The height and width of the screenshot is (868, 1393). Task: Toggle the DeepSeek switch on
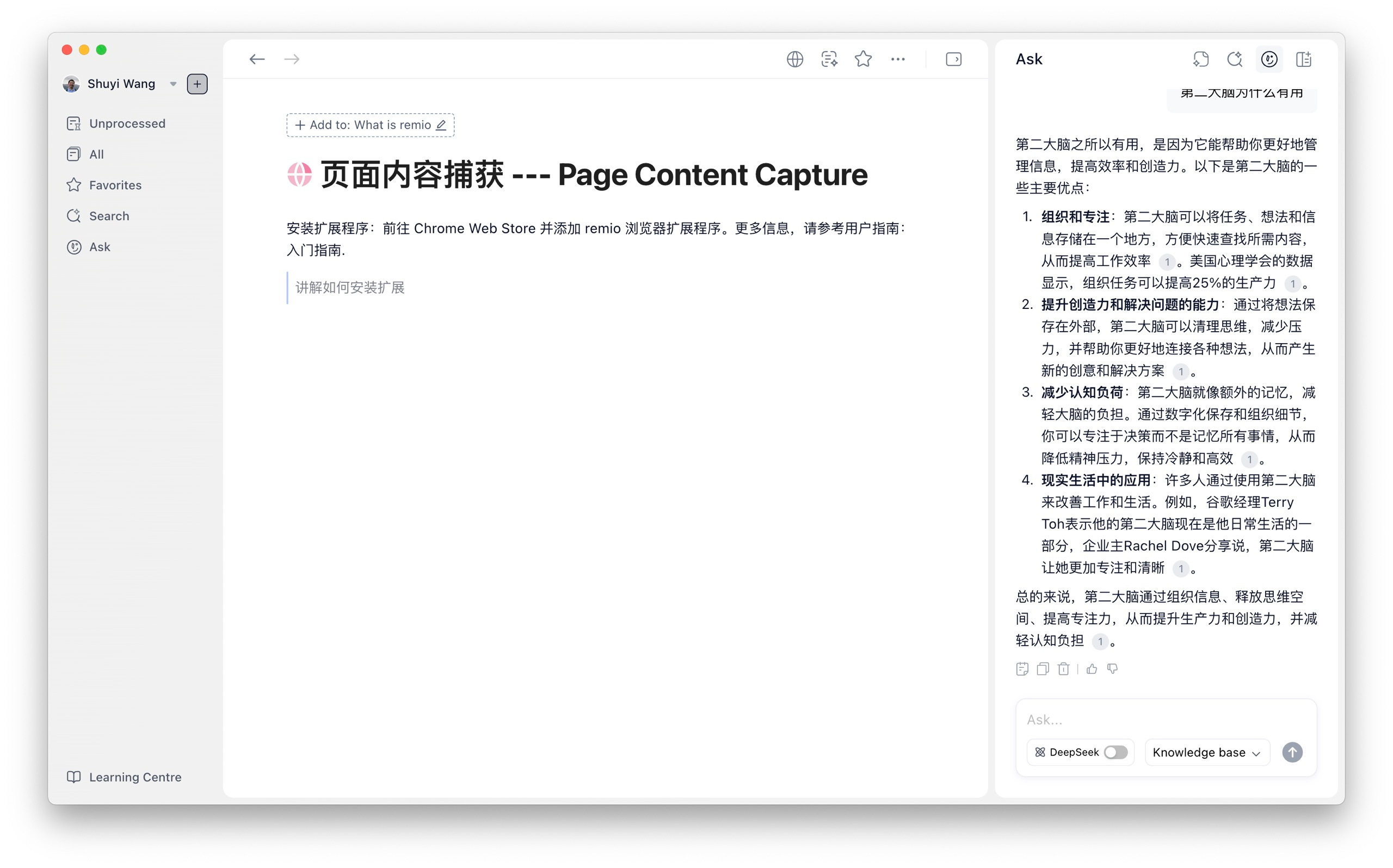pos(1115,752)
